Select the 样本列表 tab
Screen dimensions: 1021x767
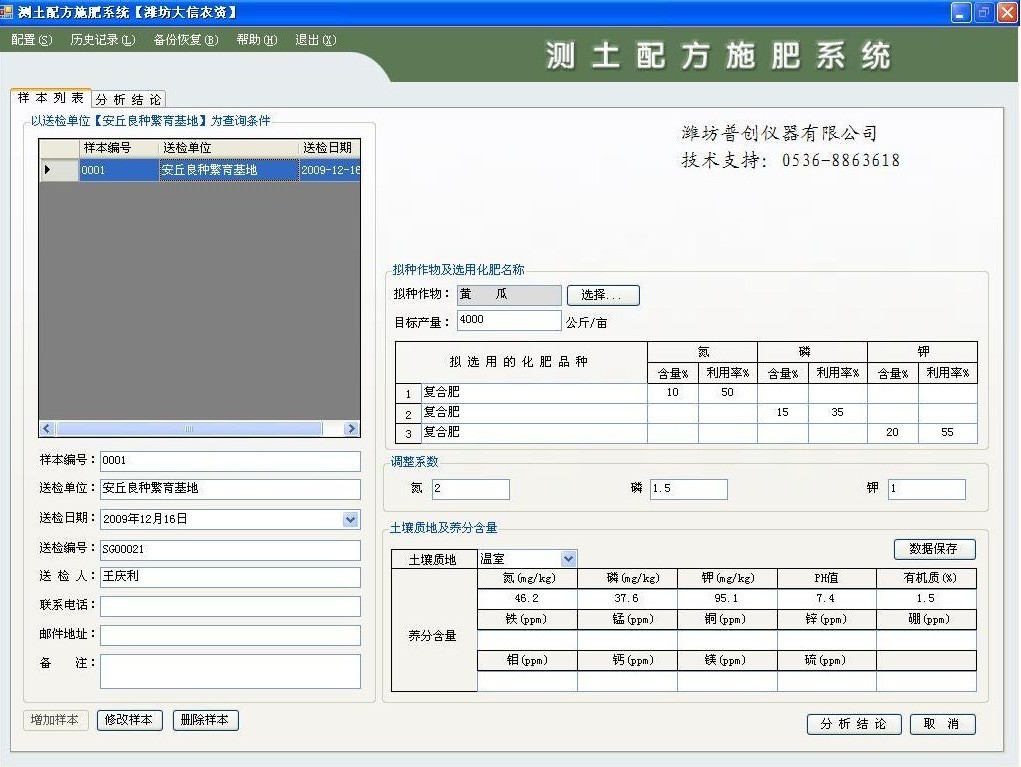coord(51,98)
